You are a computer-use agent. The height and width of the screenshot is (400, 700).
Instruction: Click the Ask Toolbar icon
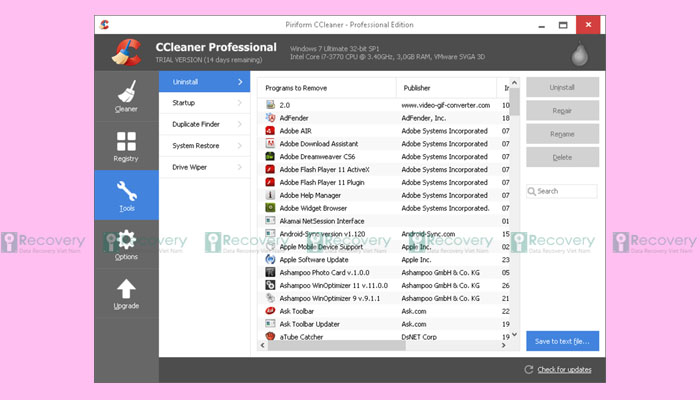pyautogui.click(x=270, y=311)
